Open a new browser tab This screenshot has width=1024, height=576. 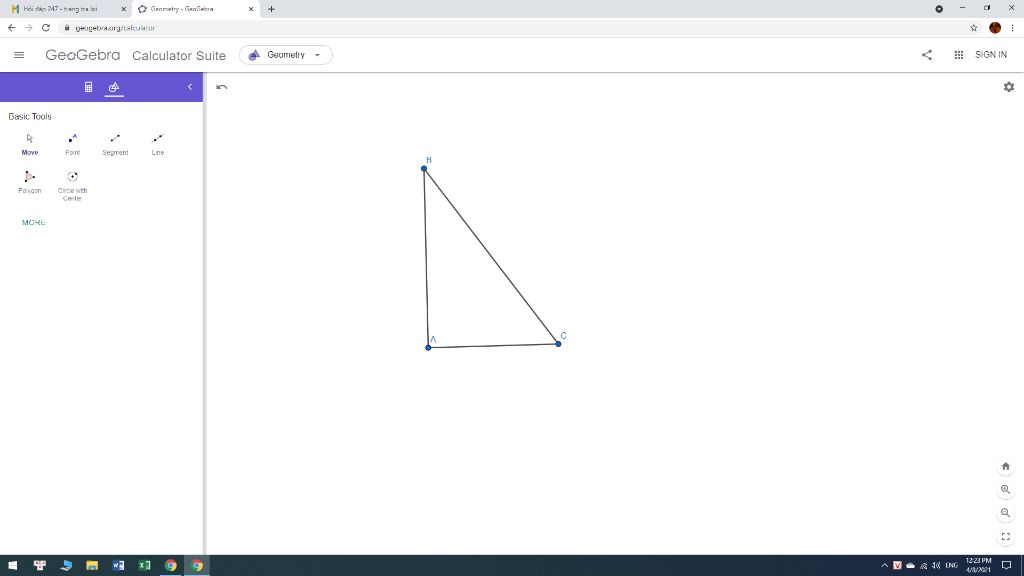coord(271,9)
